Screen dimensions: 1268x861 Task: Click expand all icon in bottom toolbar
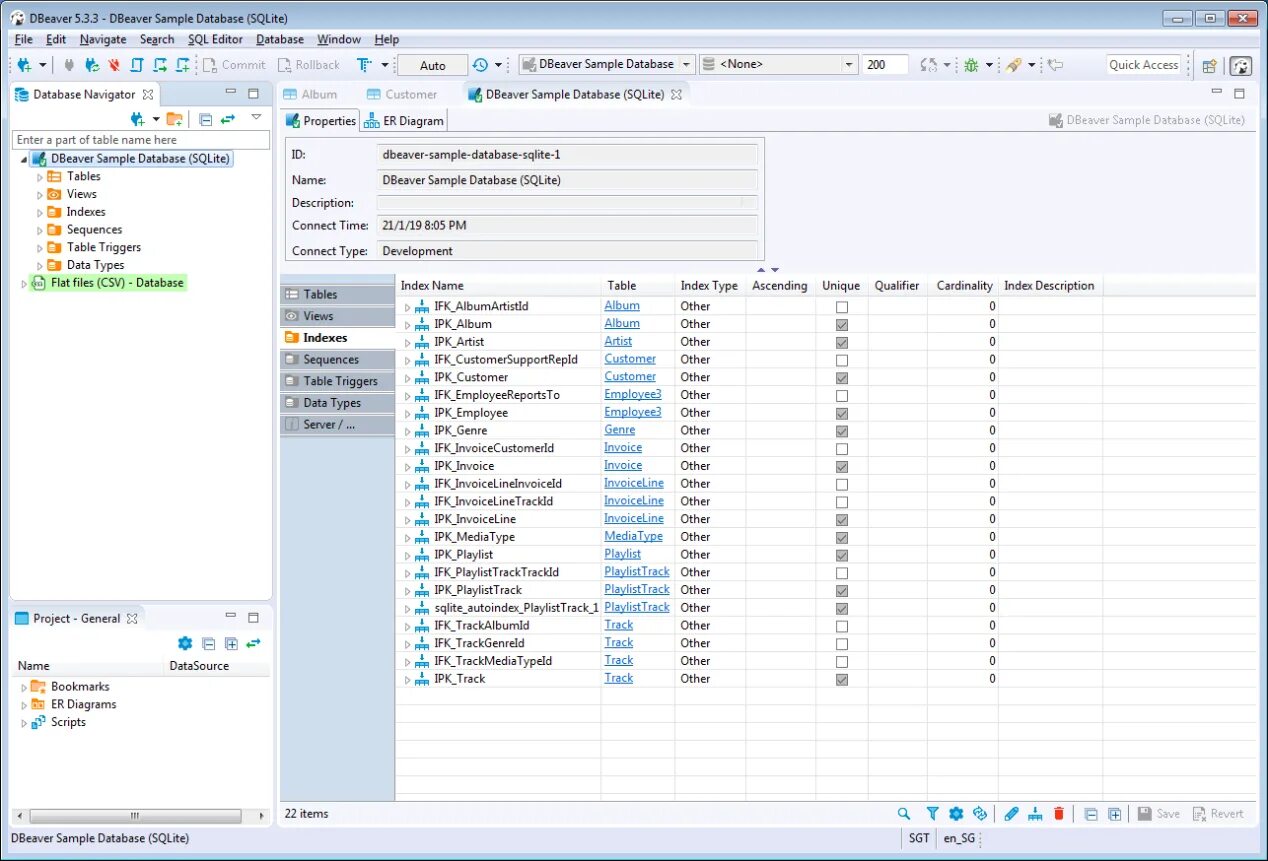pos(1115,814)
